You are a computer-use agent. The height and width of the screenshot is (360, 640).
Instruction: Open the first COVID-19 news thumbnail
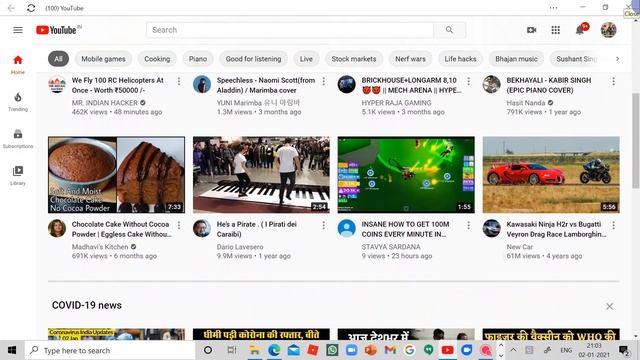[116, 334]
